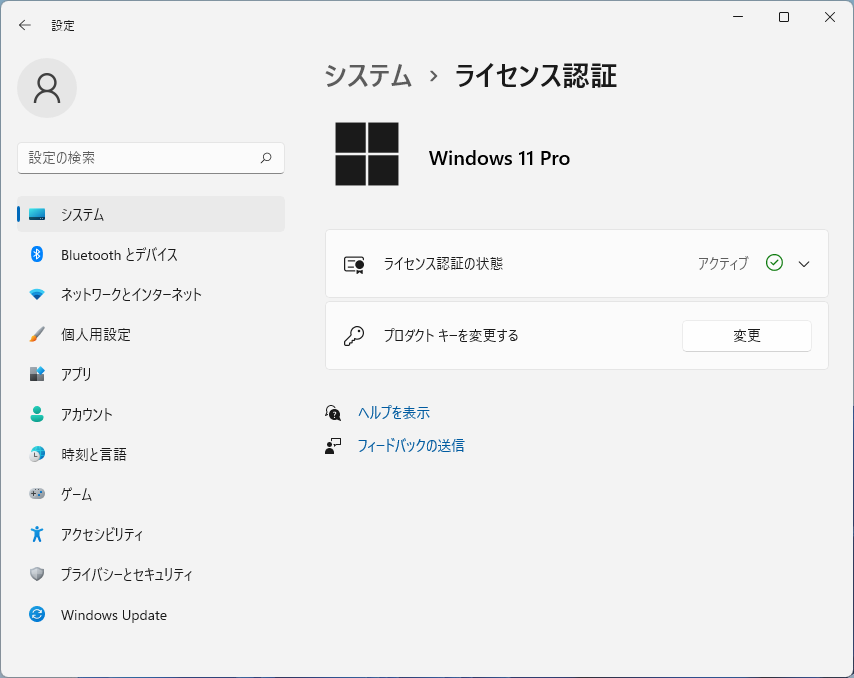Click the アプリ apps icon
This screenshot has height=678, width=854.
37,374
